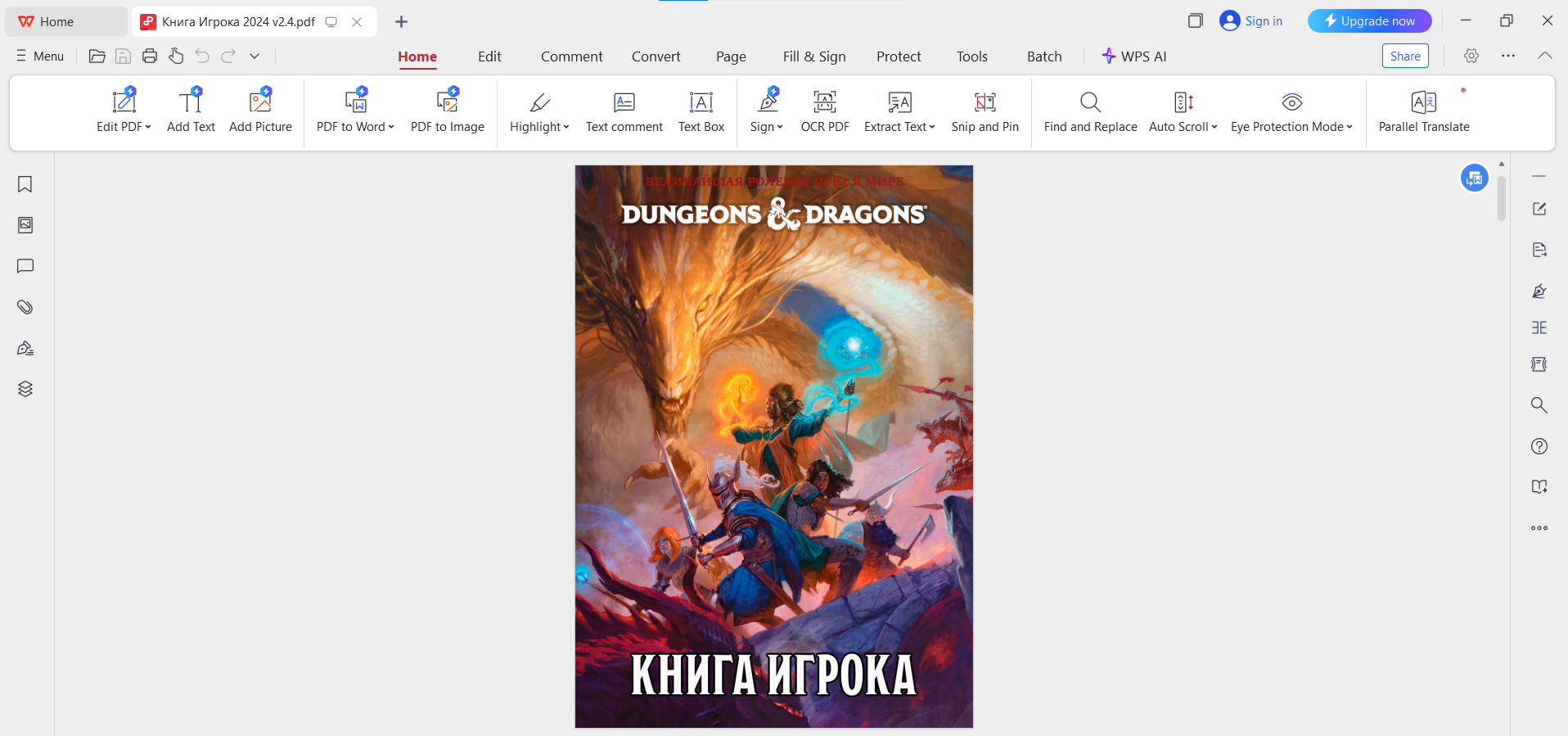Switch to the Edit ribbon tab
This screenshot has height=736, width=1568.
coord(489,56)
